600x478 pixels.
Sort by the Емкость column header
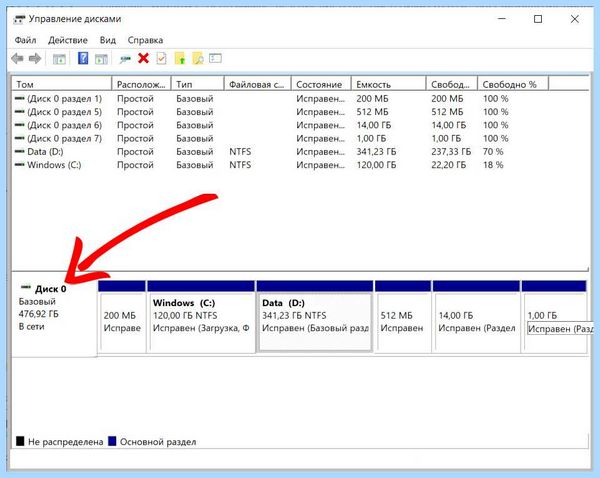tap(388, 84)
